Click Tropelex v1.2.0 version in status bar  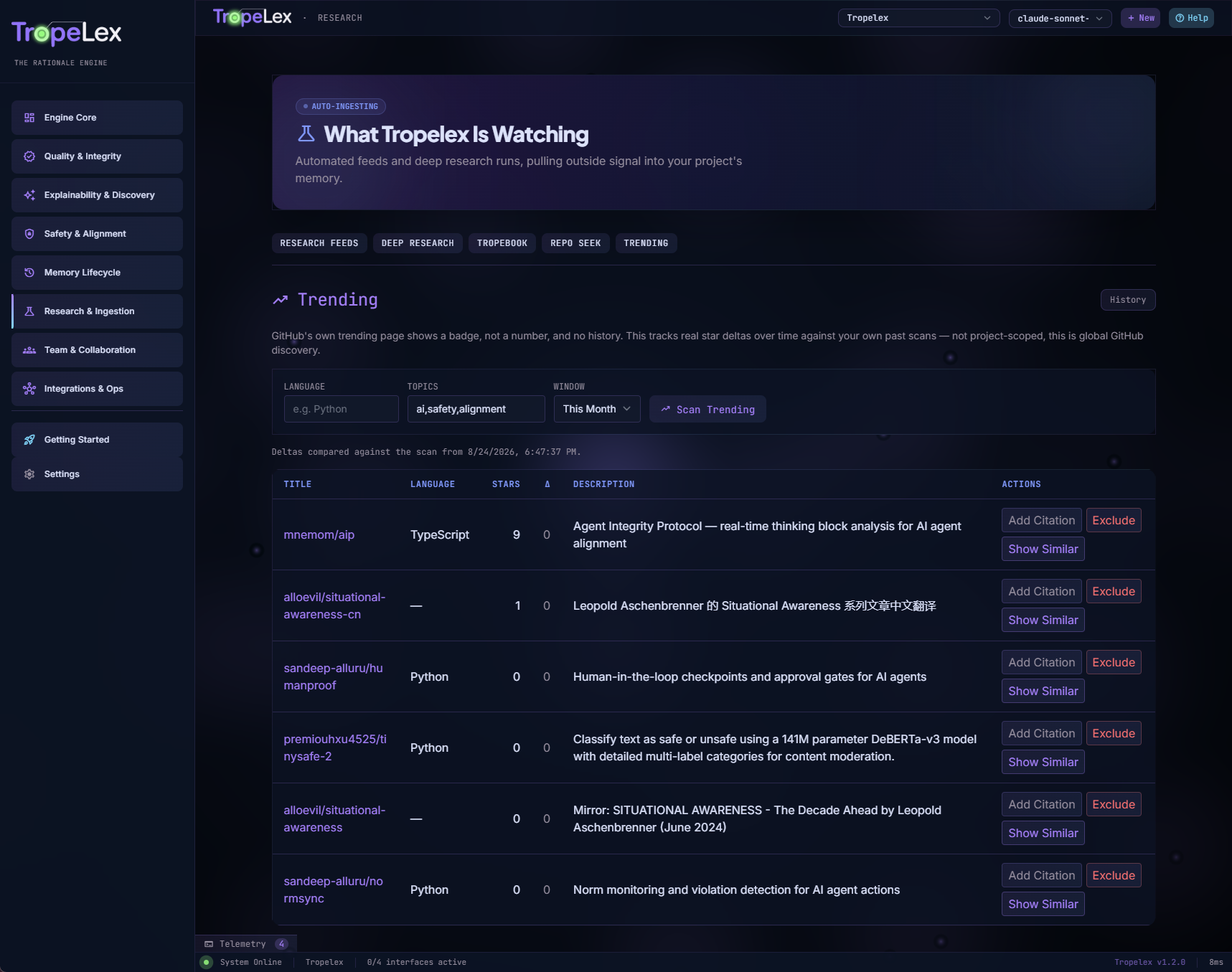click(1149, 963)
